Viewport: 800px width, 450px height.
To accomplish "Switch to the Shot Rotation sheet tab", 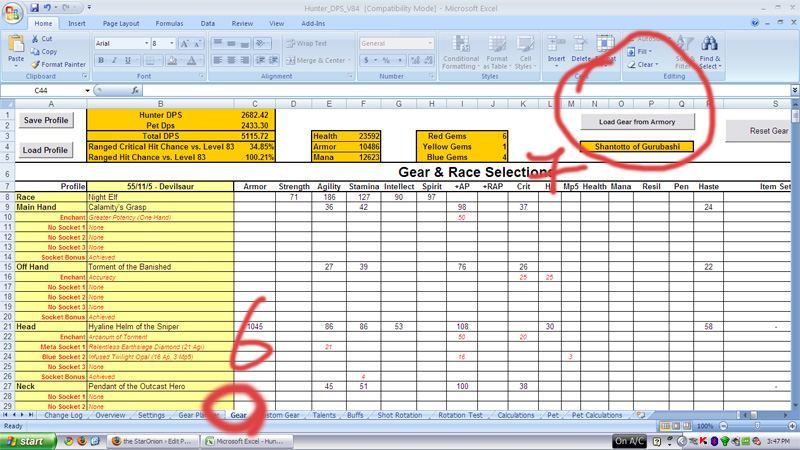I will [x=399, y=415].
